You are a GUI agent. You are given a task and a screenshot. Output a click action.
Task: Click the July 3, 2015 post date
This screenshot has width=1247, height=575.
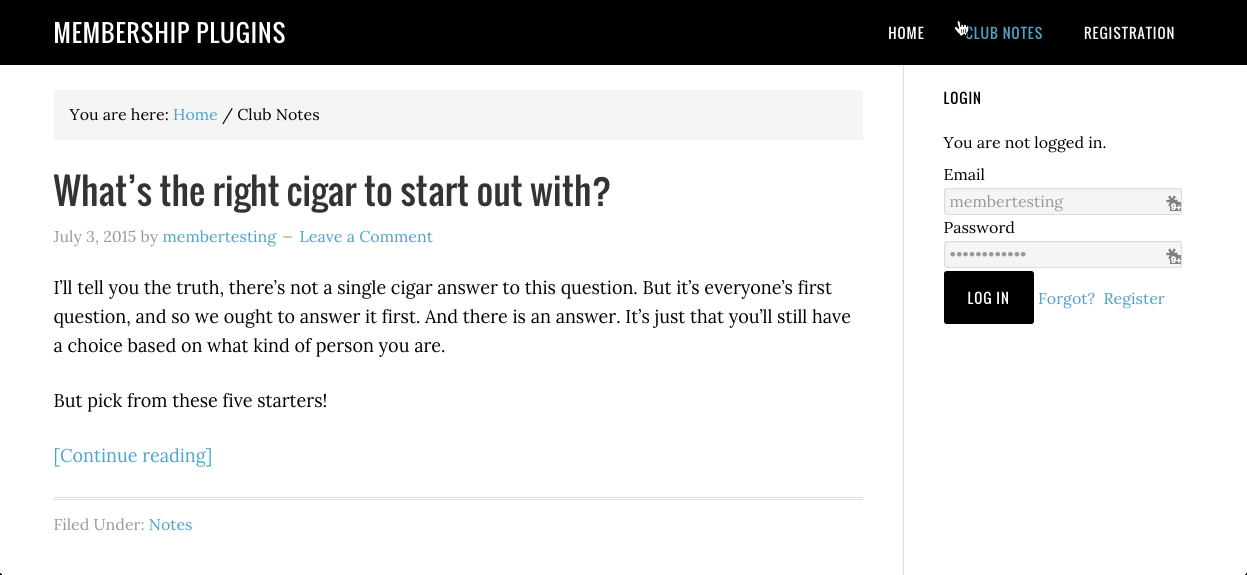[x=94, y=237]
